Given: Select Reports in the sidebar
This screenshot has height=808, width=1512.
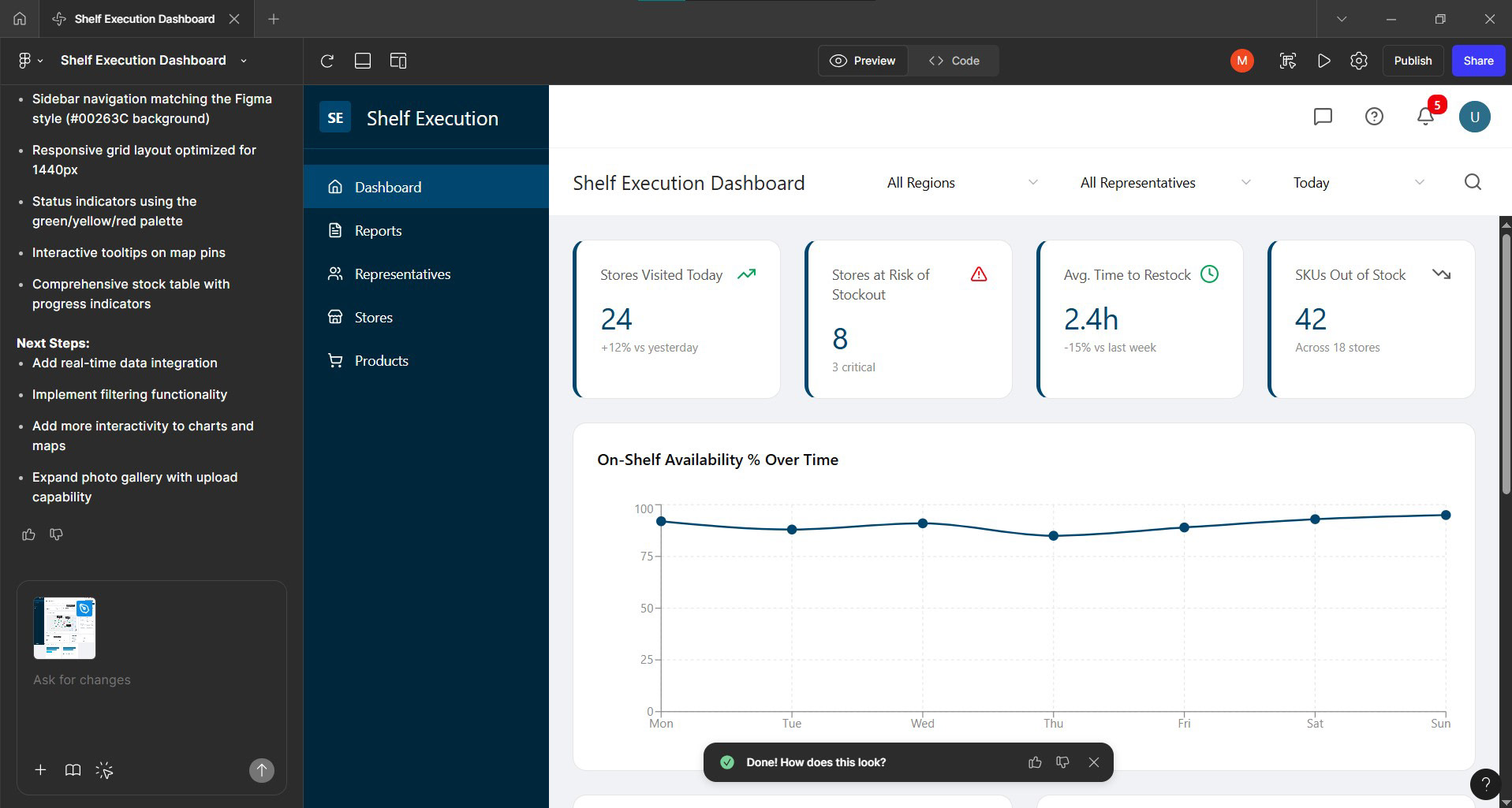Looking at the screenshot, I should [x=426, y=230].
